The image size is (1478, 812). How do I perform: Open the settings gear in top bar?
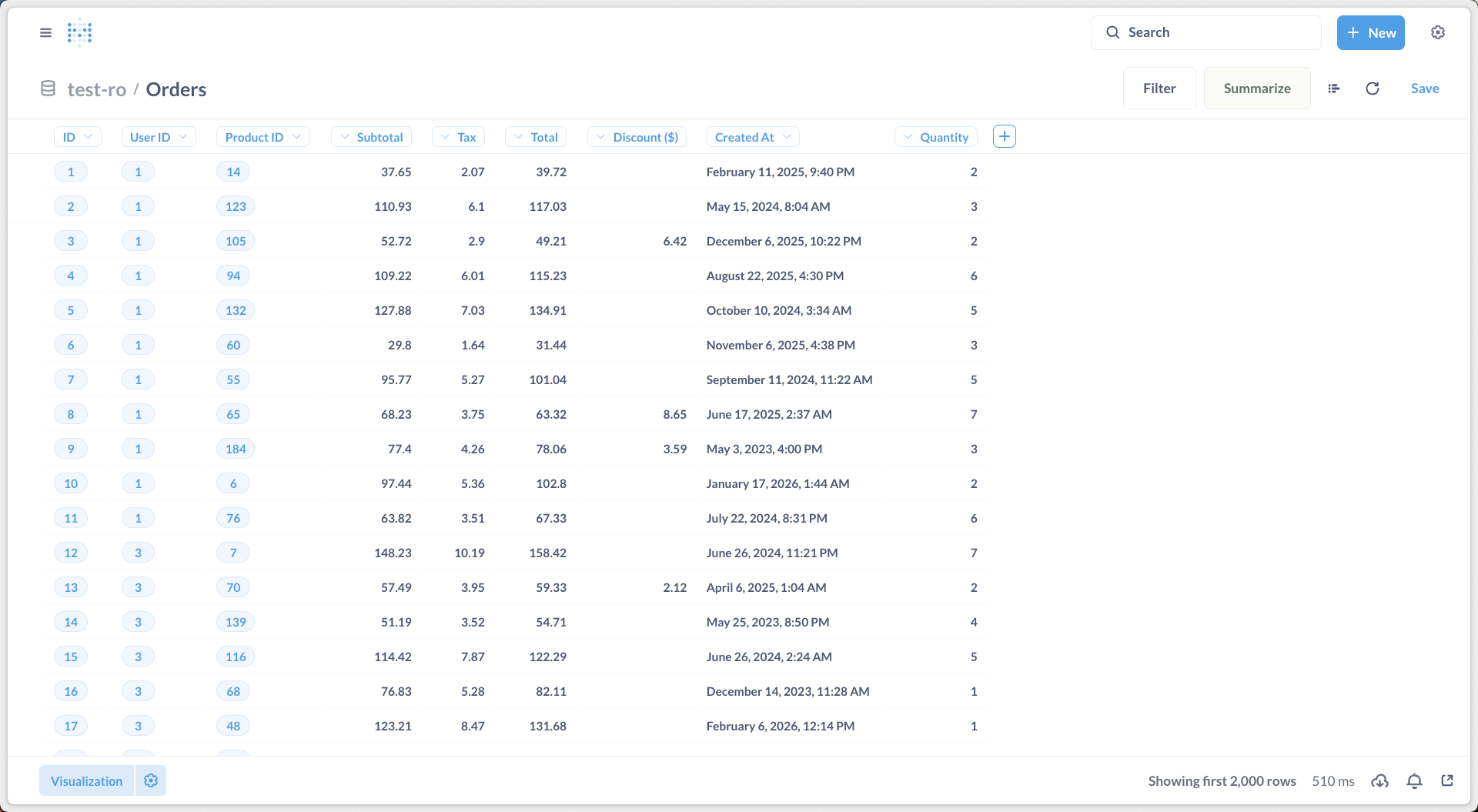click(x=1437, y=32)
